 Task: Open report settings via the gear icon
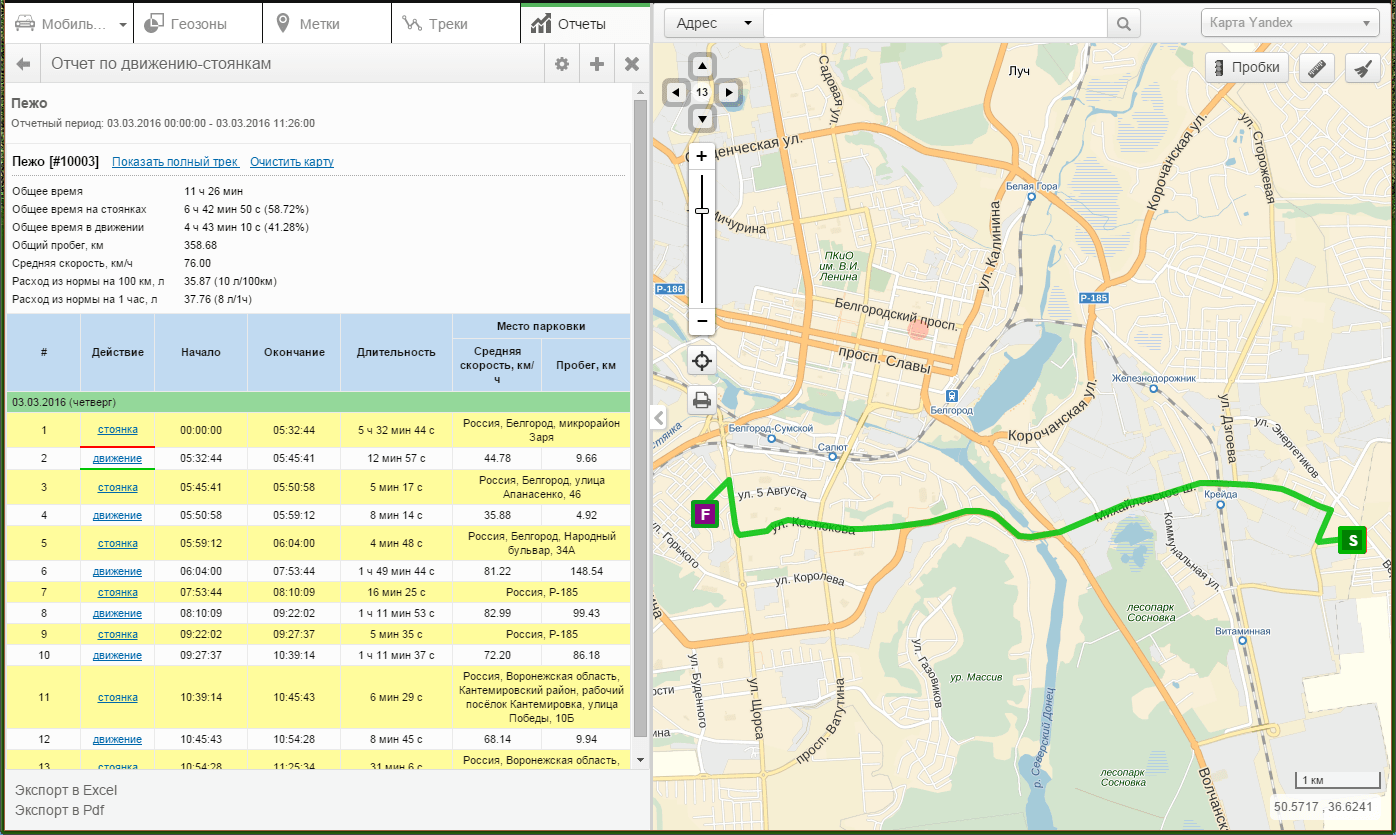pyautogui.click(x=562, y=64)
